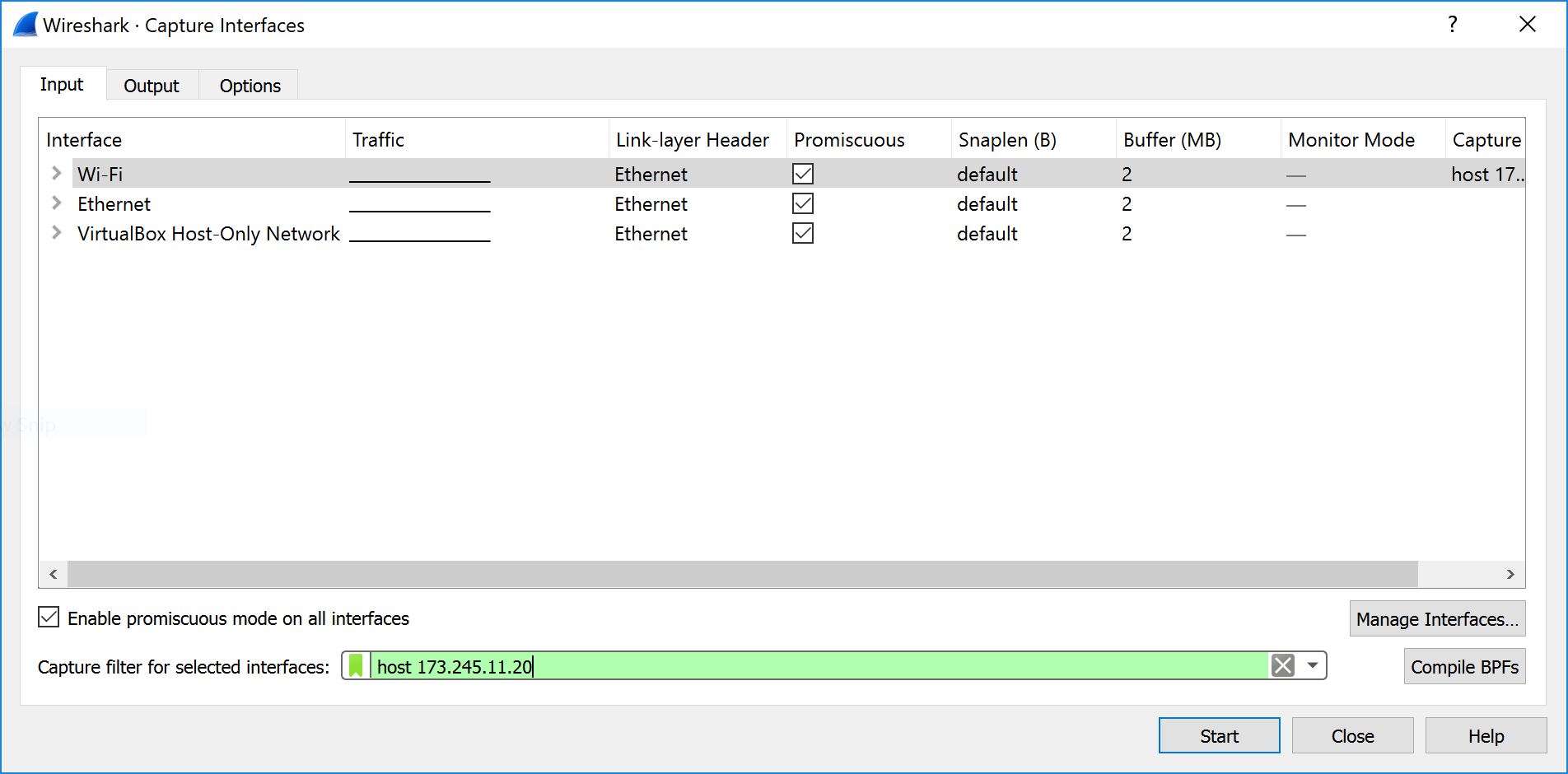This screenshot has height=774, width=1568.
Task: Expand the VirtualBox Host-Only Network row
Action: pyautogui.click(x=56, y=232)
